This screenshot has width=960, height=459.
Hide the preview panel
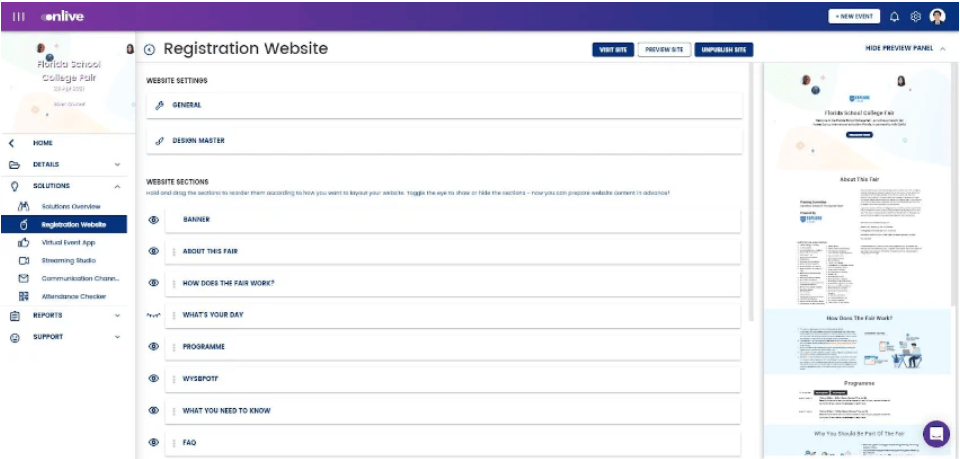pyautogui.click(x=905, y=48)
